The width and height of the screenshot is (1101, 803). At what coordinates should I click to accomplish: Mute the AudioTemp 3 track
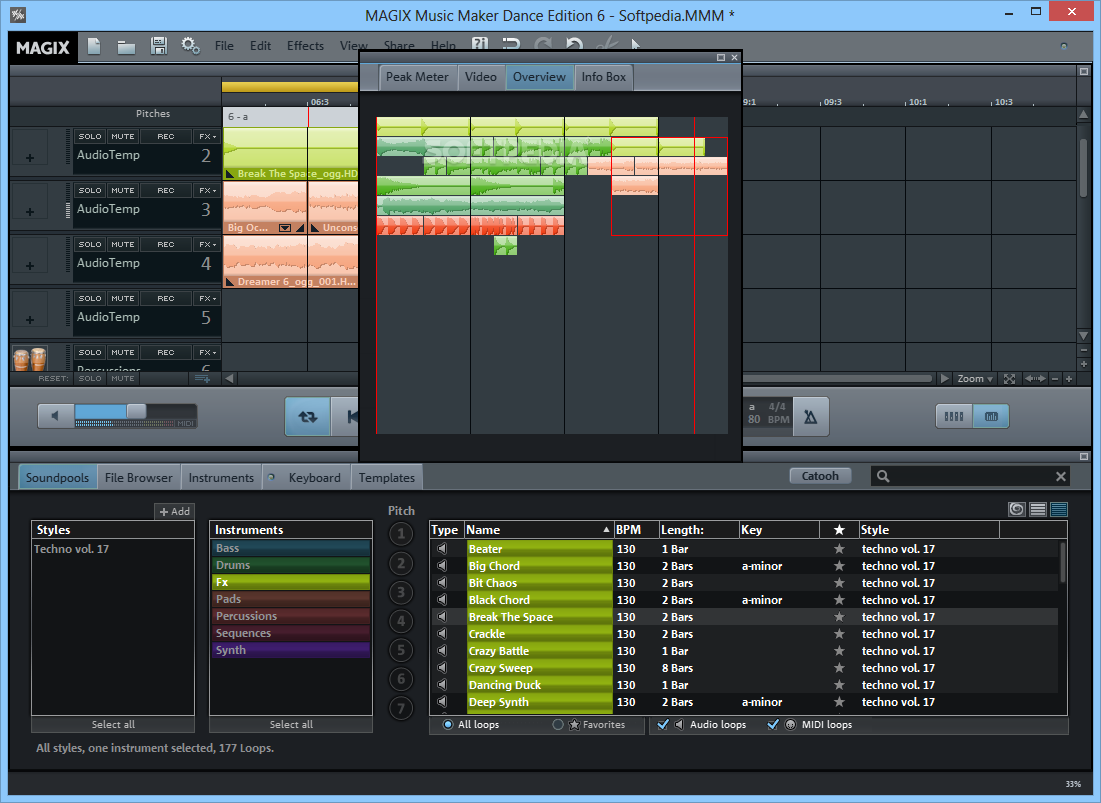(123, 190)
